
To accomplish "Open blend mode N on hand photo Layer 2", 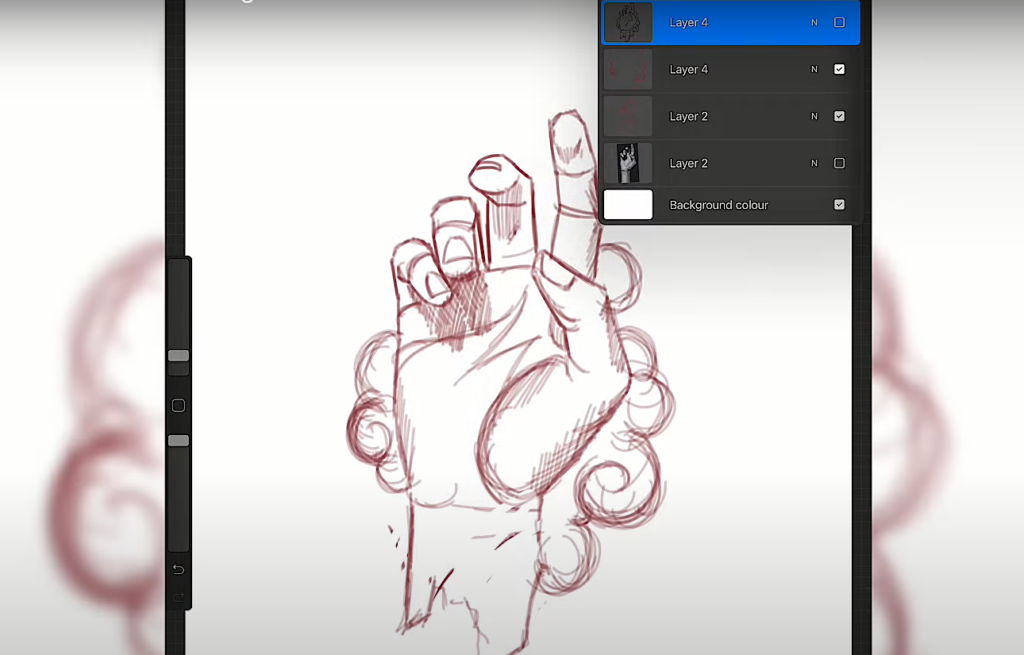I will click(814, 163).
